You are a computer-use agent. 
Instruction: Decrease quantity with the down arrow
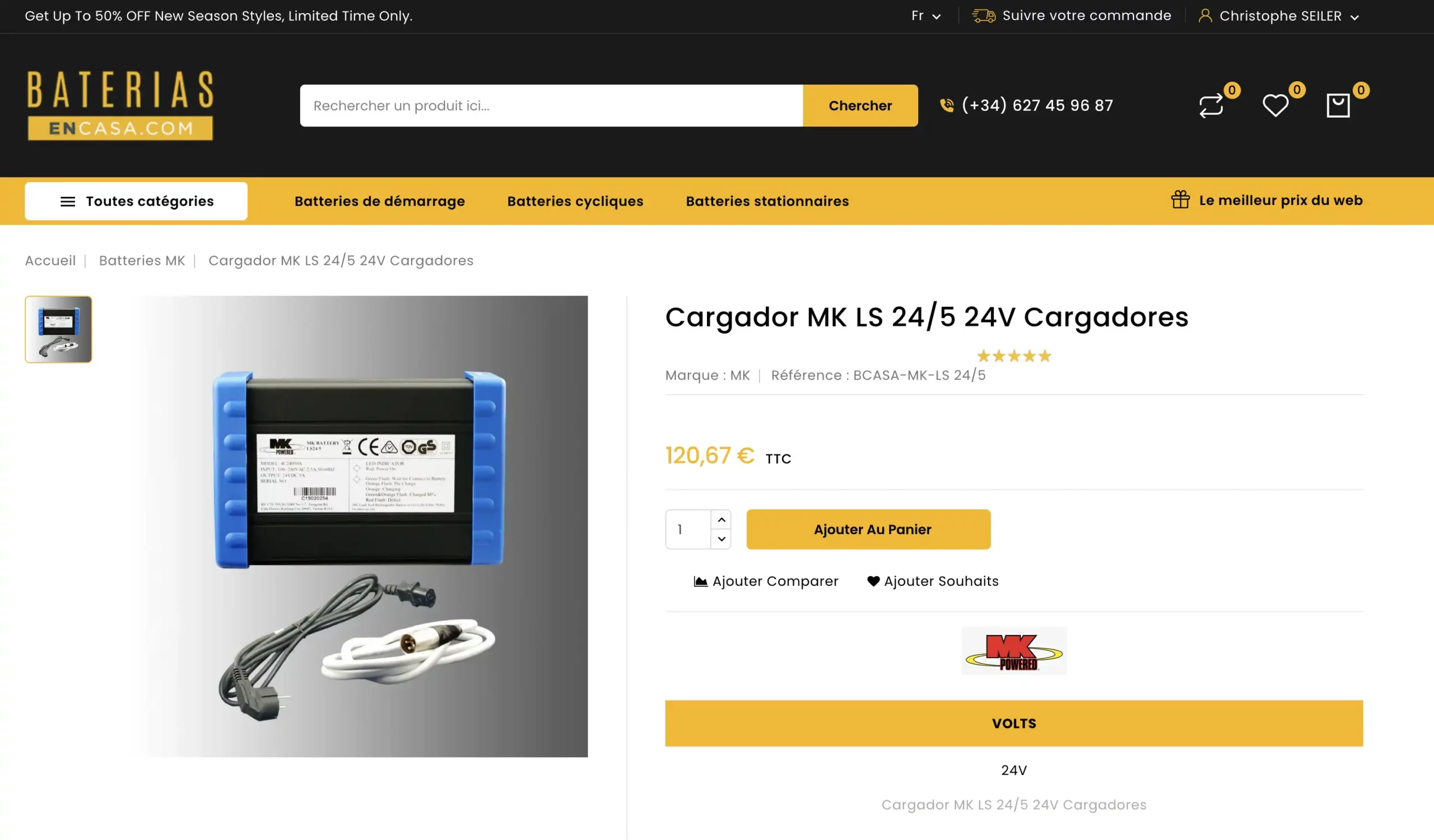pos(721,539)
